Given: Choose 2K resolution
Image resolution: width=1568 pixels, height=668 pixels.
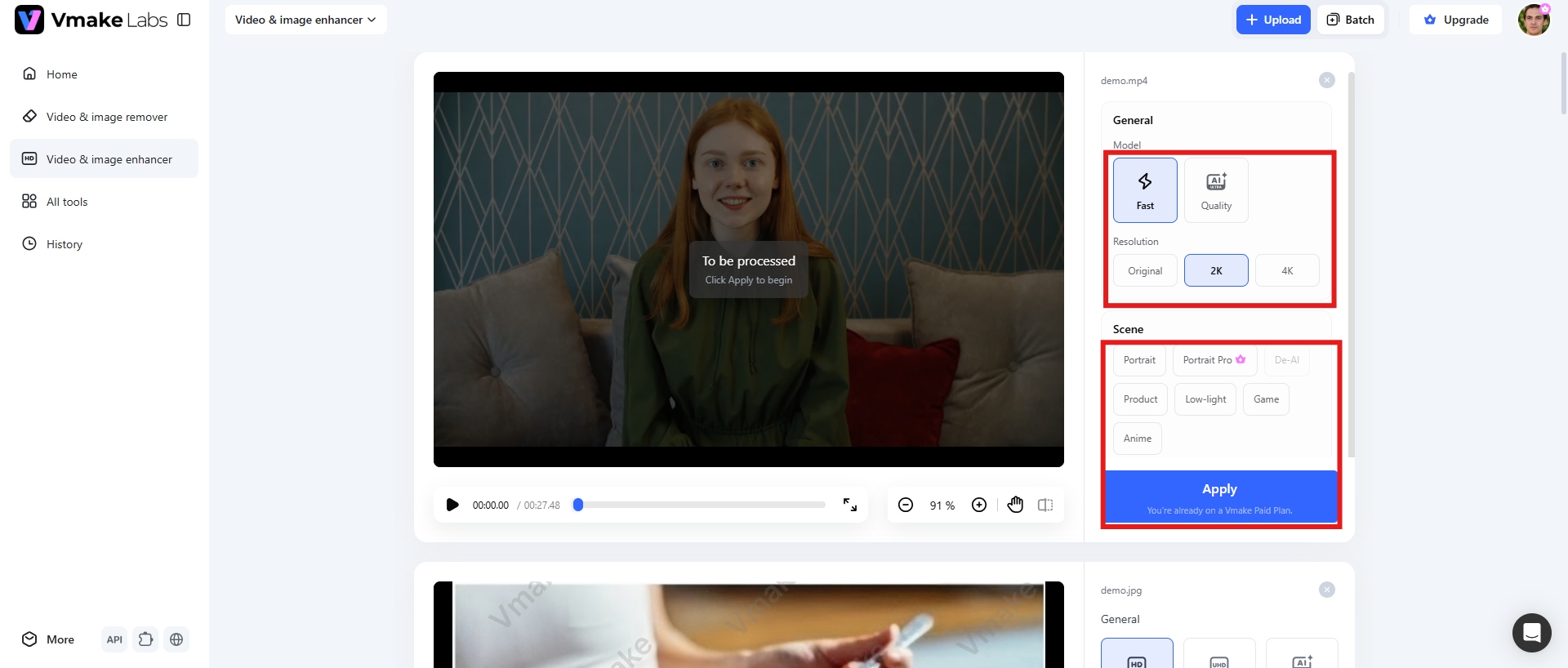Looking at the screenshot, I should (x=1216, y=270).
